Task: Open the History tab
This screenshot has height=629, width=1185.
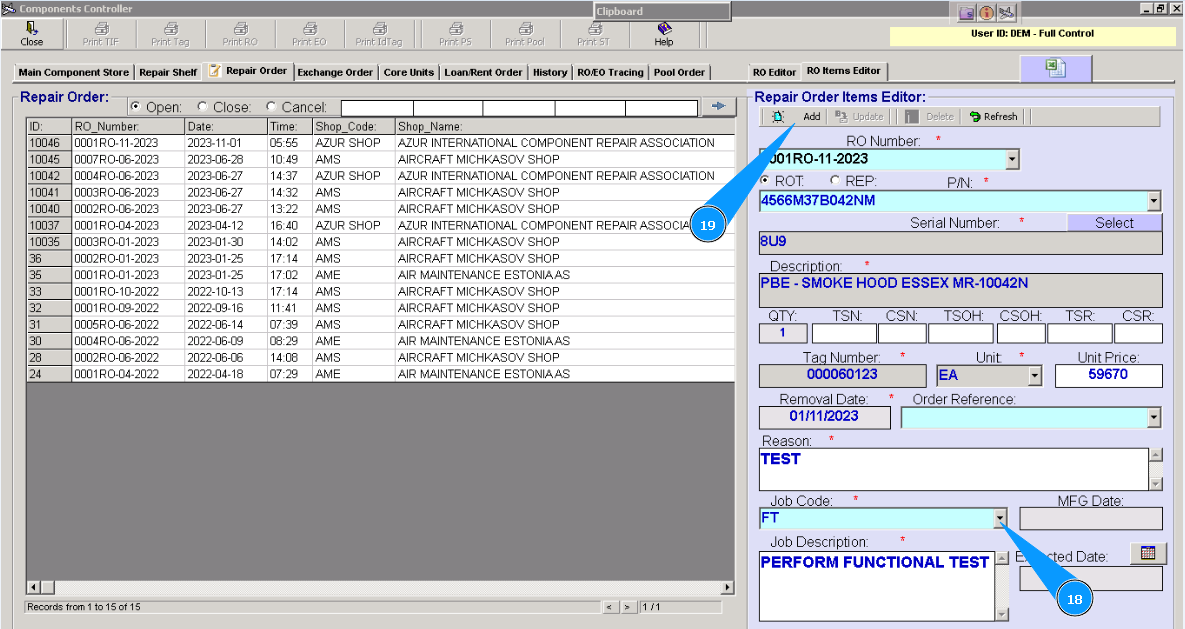Action: coord(550,73)
